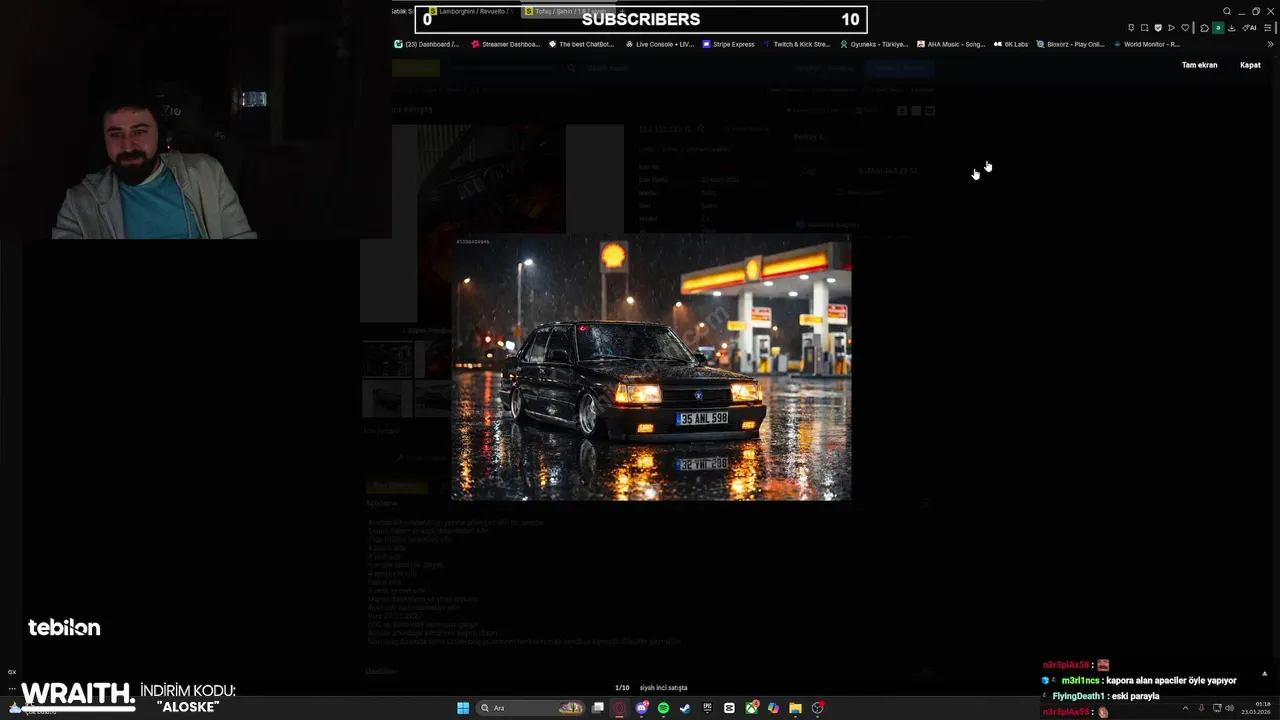Click the microphone icon in system tray
Viewport: 1280px width, 720px height.
pyautogui.click(x=1202, y=708)
